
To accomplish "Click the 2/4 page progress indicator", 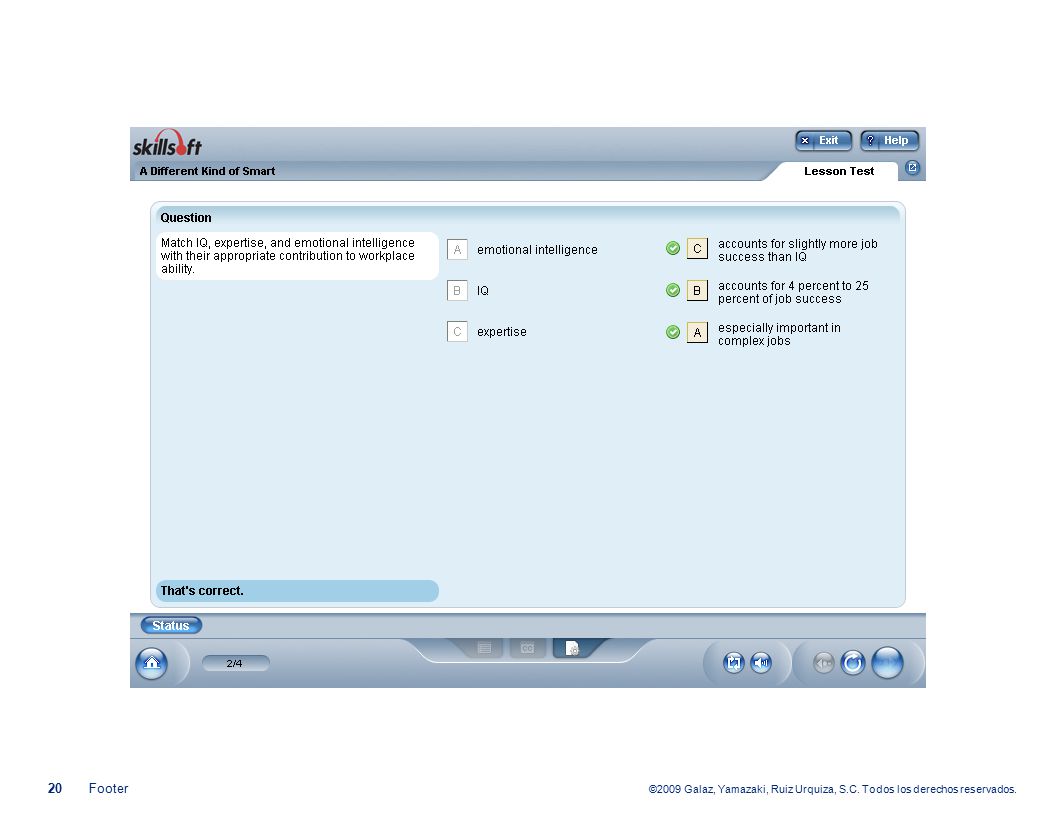I will [x=235, y=663].
